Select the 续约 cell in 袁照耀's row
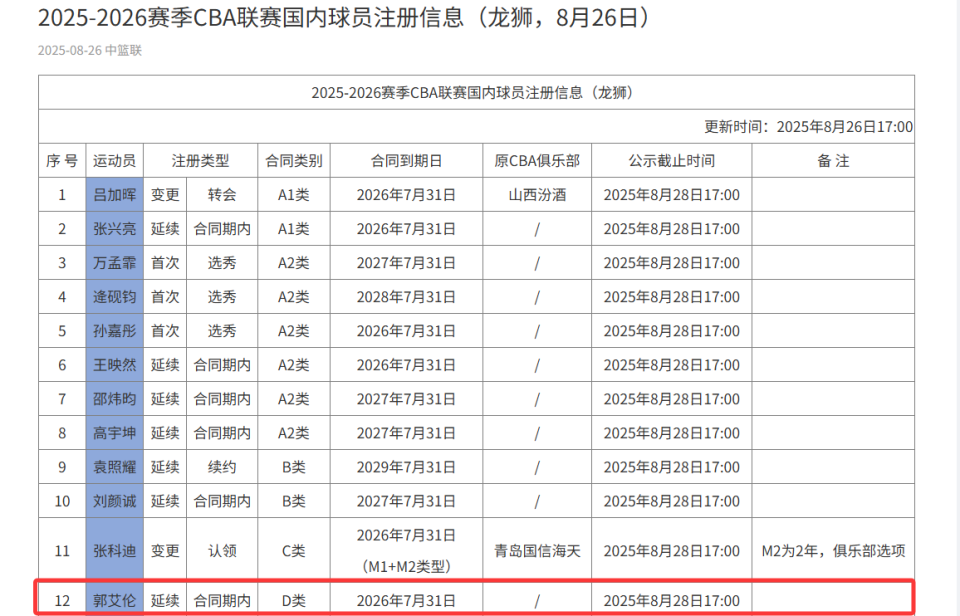The height and width of the screenshot is (616, 960). pos(222,467)
